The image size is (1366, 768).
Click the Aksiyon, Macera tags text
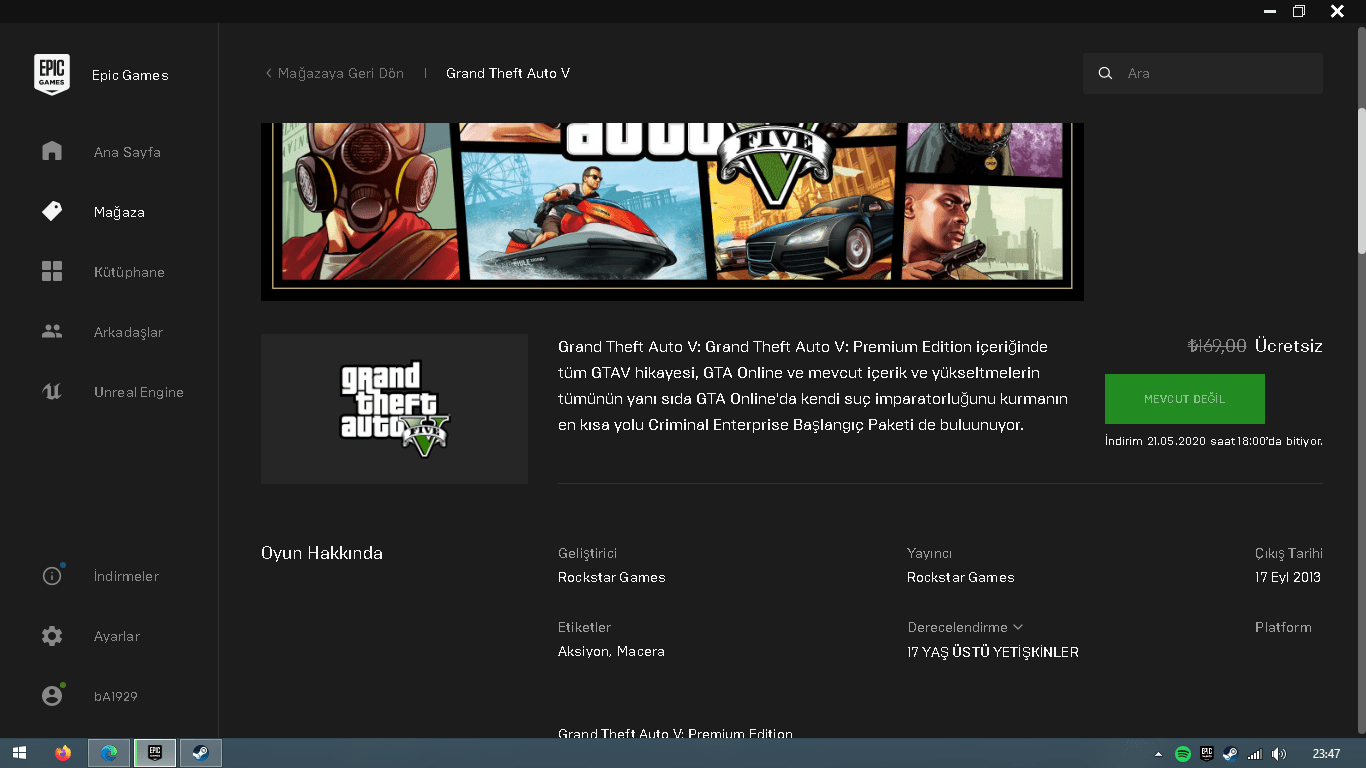tap(611, 651)
